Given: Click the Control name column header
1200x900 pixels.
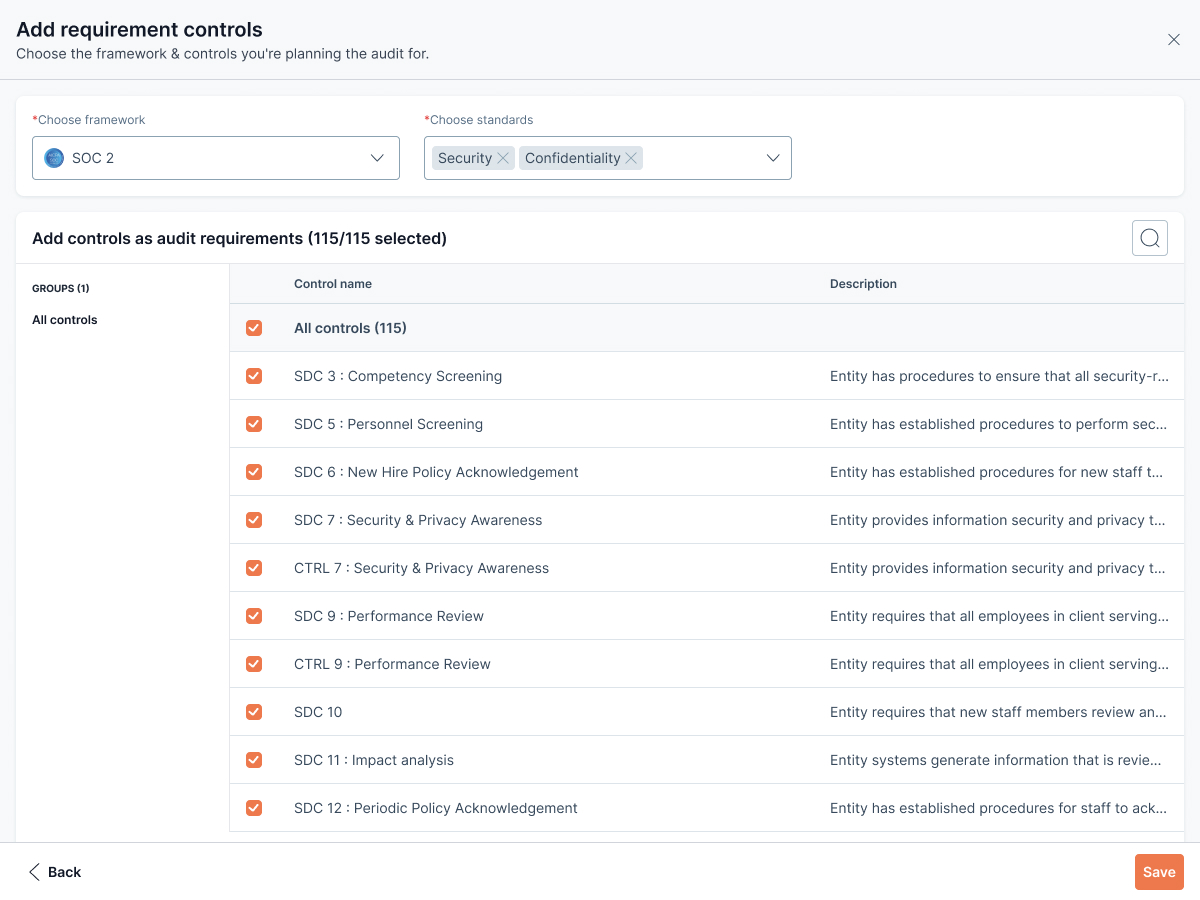Looking at the screenshot, I should [x=333, y=284].
